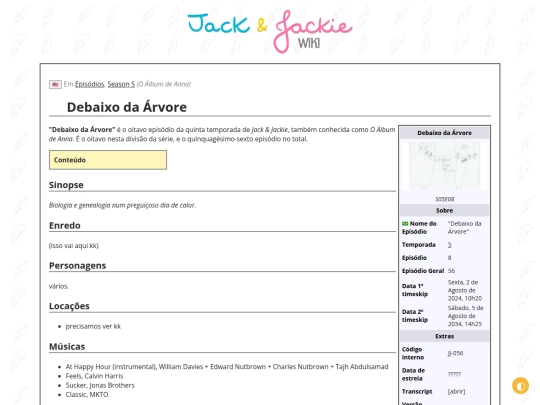The width and height of the screenshot is (540, 405).
Task: Click the Data 2º timeskip date value
Action: (x=466, y=316)
